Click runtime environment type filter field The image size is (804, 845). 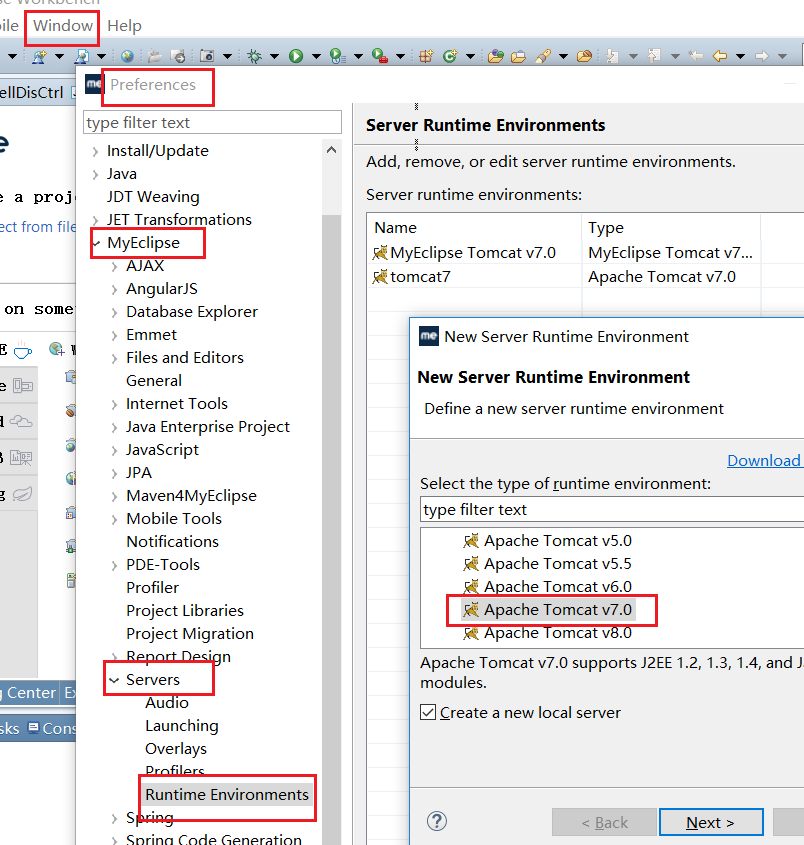[612, 509]
